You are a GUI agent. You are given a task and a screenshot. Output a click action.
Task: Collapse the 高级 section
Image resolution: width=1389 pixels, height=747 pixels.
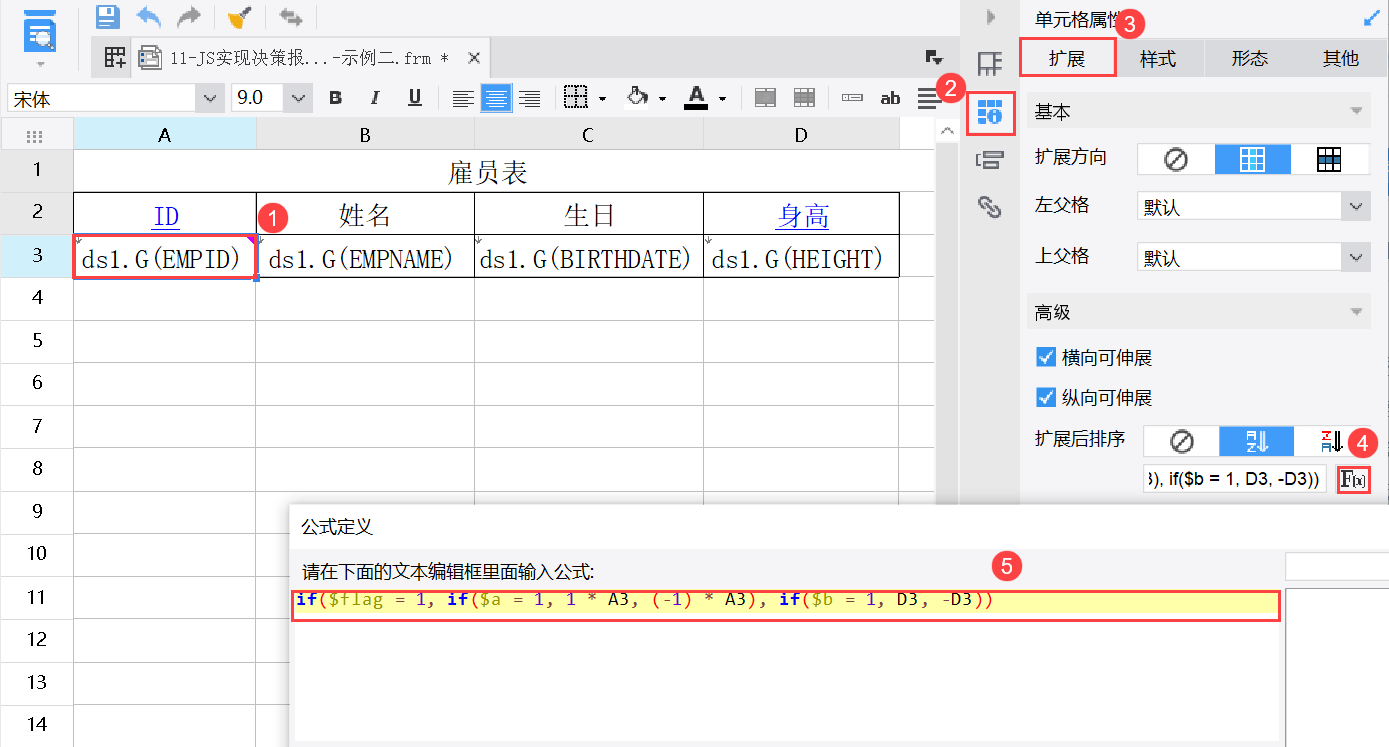point(1356,312)
